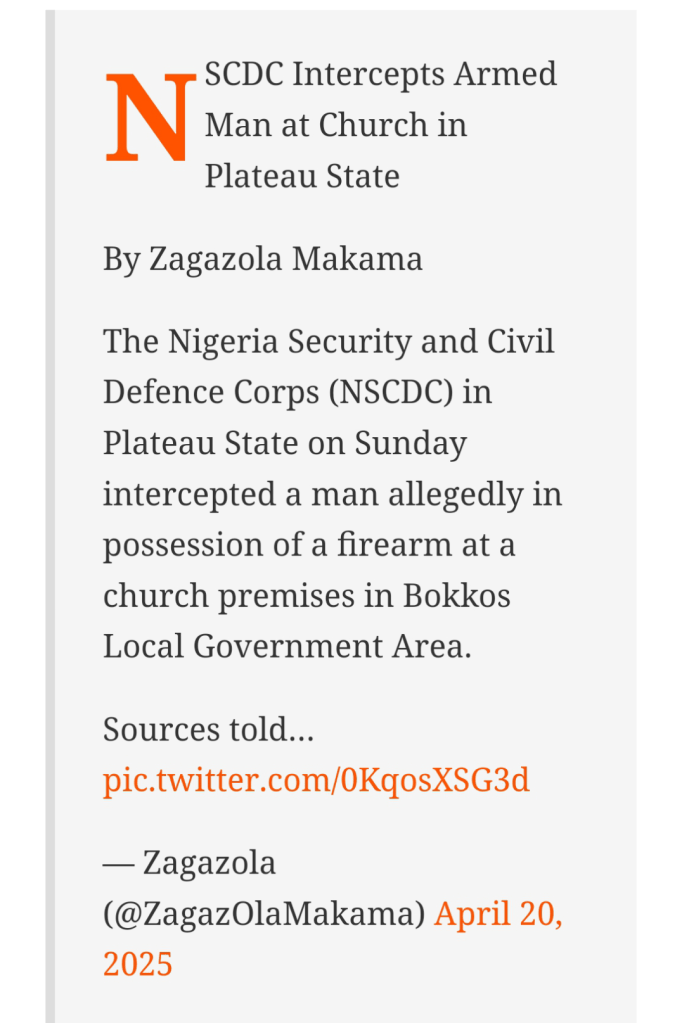
Task: Click "Local Government Area" text
Action: click(284, 647)
